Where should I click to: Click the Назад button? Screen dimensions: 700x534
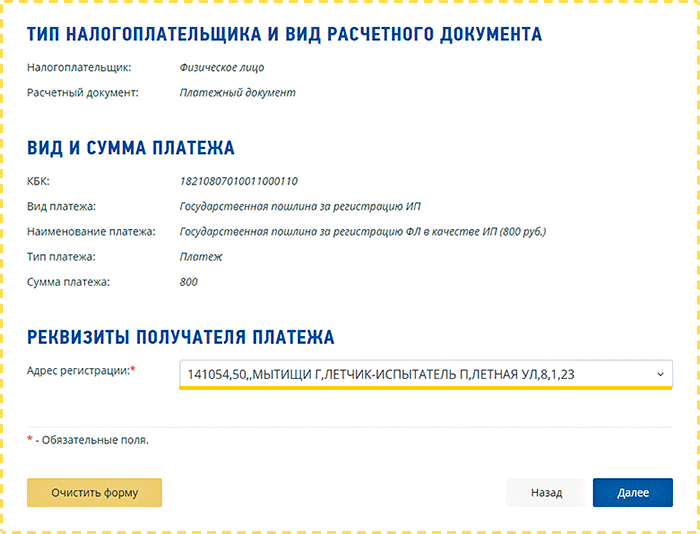[546, 492]
